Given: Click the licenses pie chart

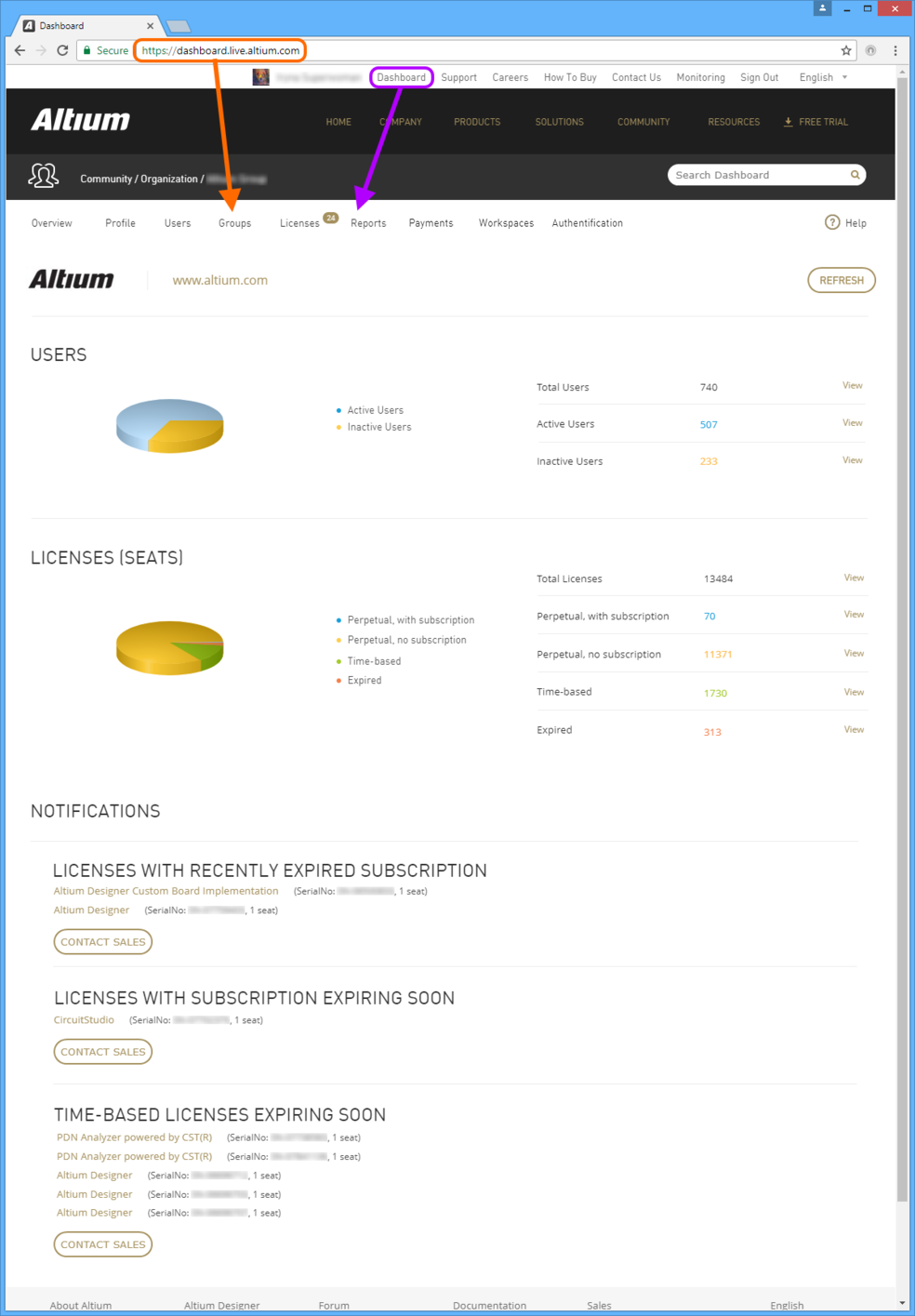Looking at the screenshot, I should pos(169,647).
